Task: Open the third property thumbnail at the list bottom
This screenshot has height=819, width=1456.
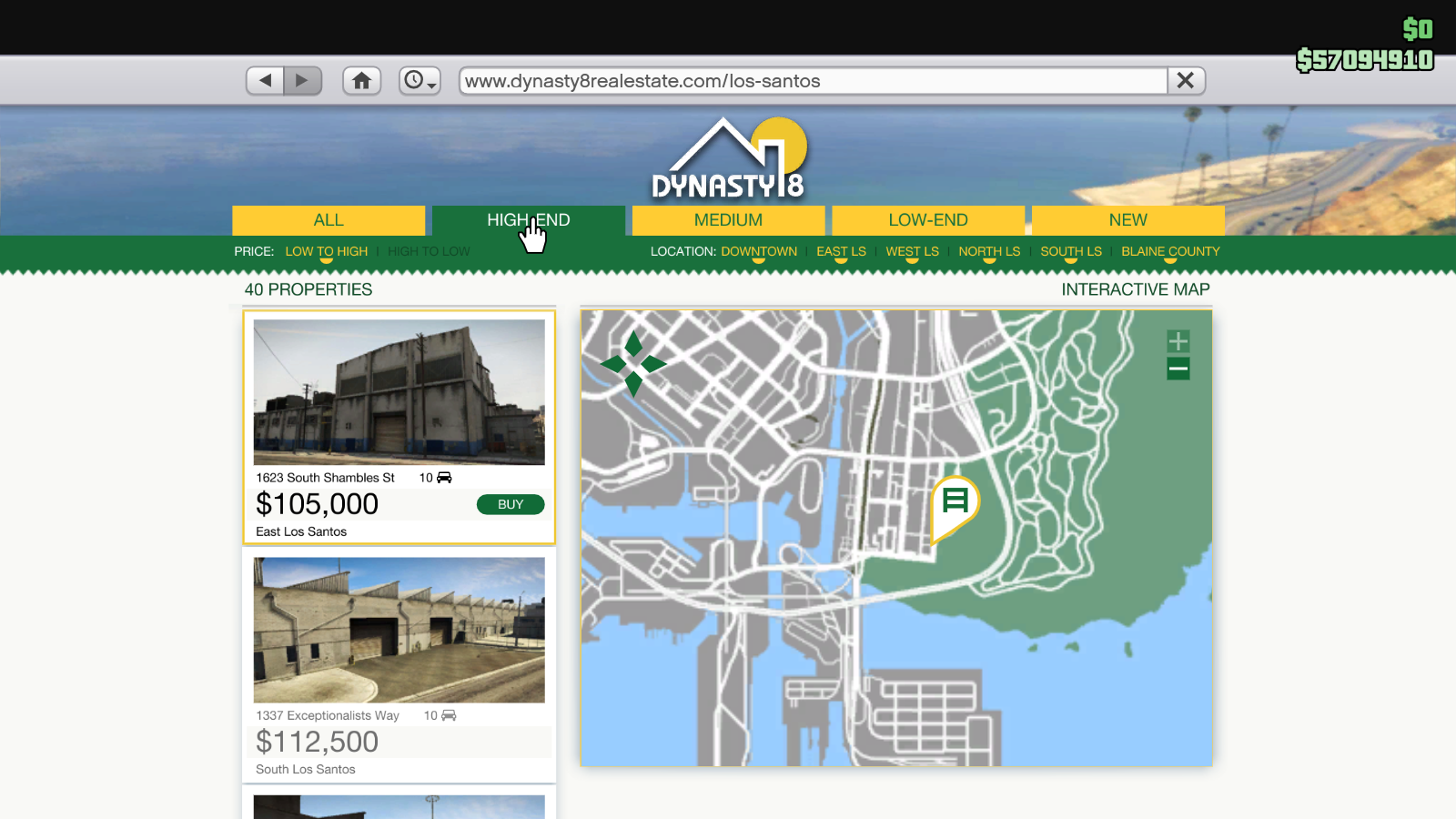Action: point(399,807)
